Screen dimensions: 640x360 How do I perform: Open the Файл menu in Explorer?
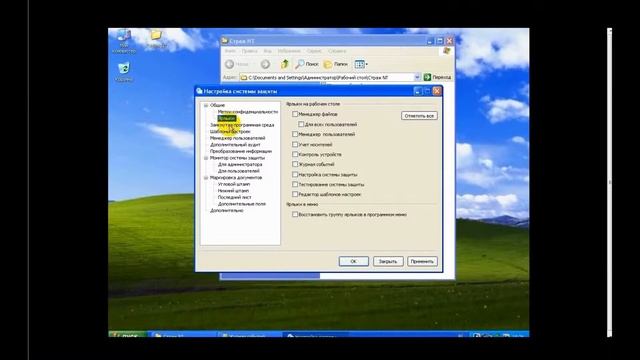pos(230,51)
